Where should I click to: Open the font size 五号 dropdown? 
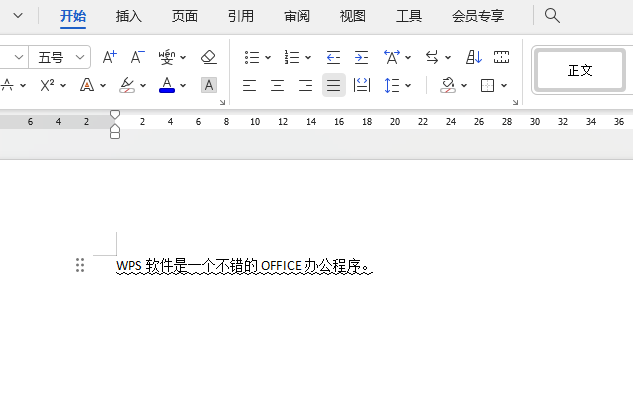pos(59,57)
